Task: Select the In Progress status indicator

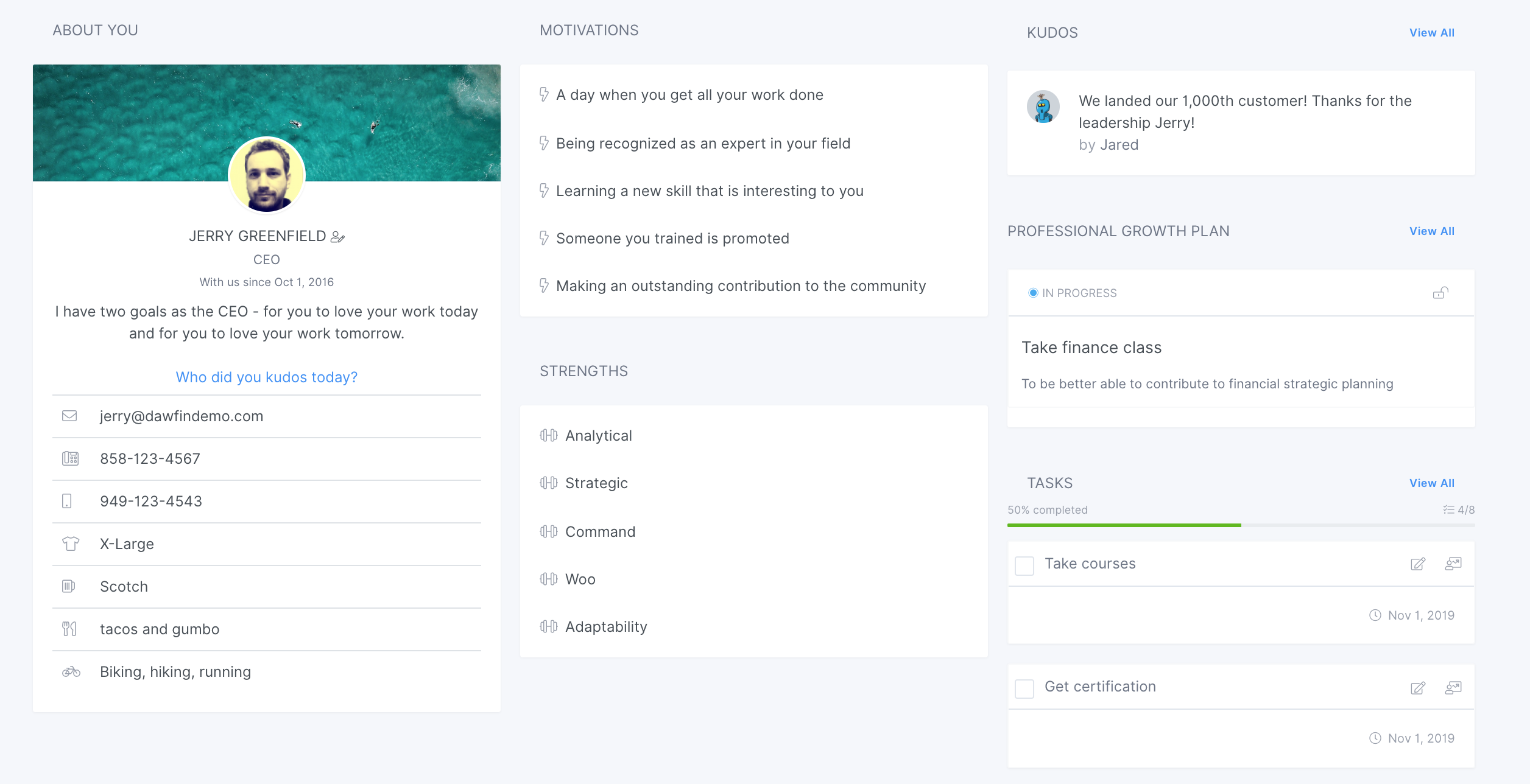Action: point(1033,293)
